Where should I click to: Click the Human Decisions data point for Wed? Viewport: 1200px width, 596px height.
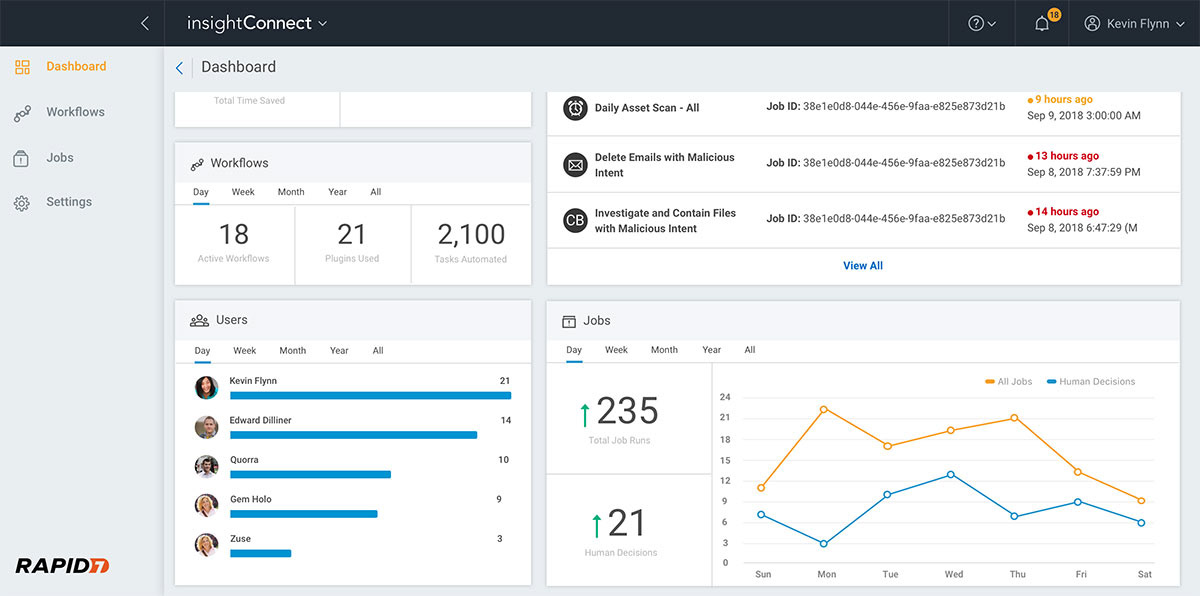(x=950, y=474)
